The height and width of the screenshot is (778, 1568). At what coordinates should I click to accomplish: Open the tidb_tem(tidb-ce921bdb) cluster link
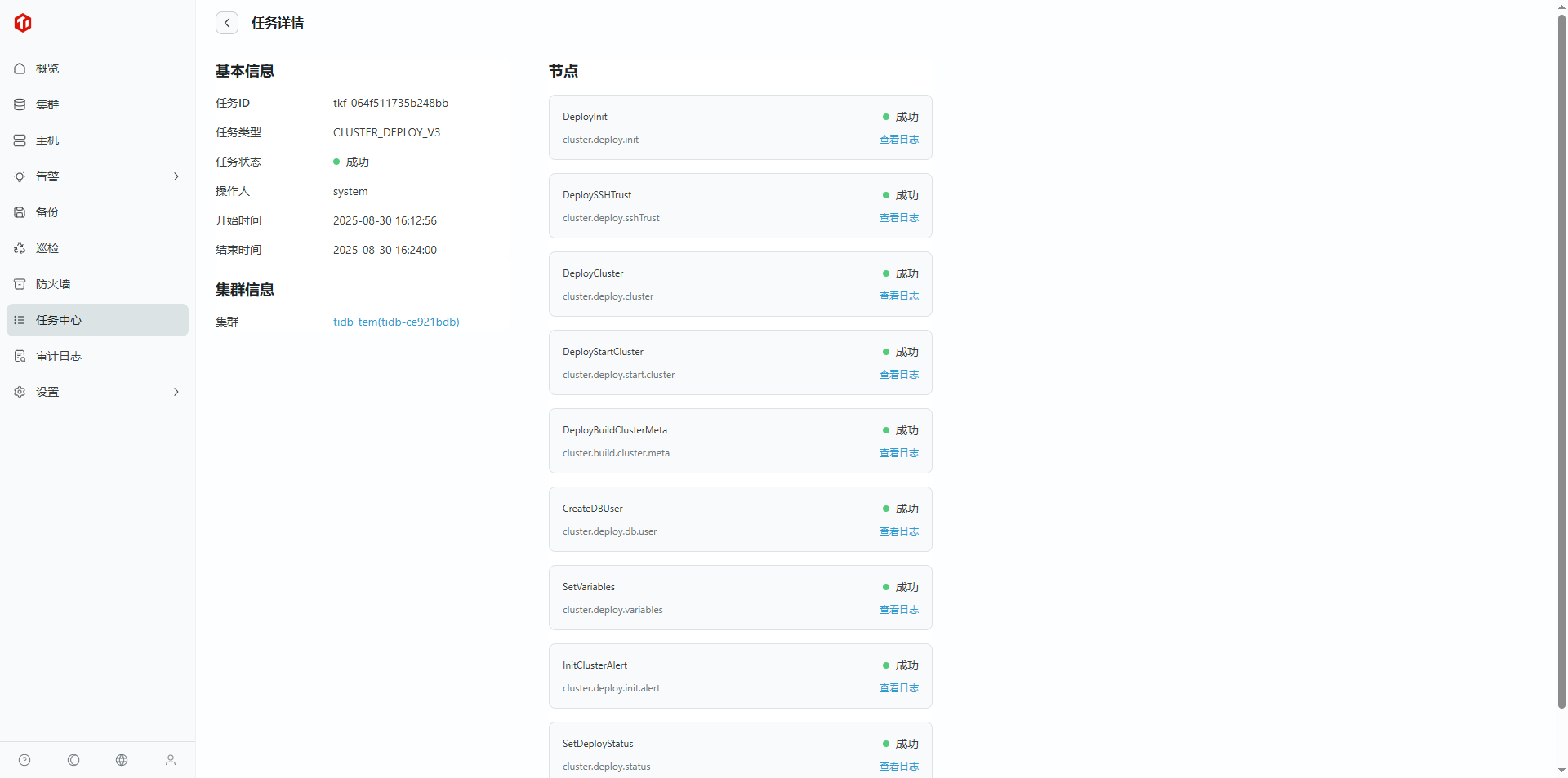point(396,322)
